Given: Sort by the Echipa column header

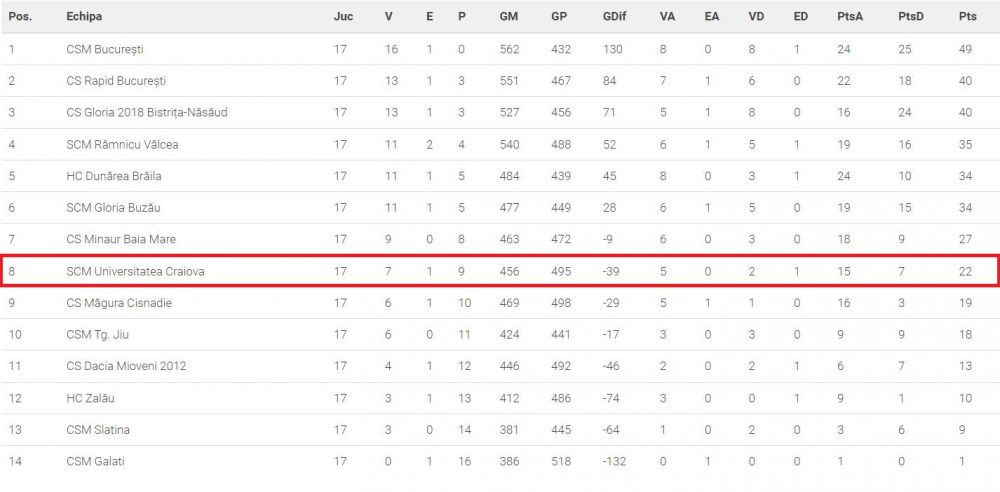Looking at the screenshot, I should pos(84,17).
